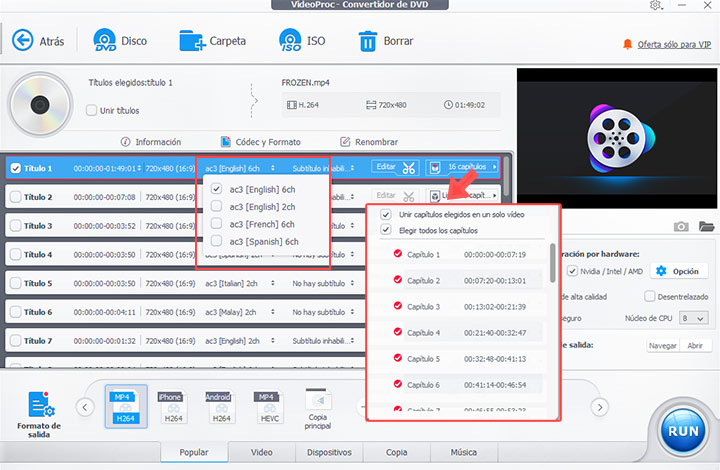This screenshot has height=470, width=720.
Task: Open the Disco DVD icon
Action: pos(105,40)
